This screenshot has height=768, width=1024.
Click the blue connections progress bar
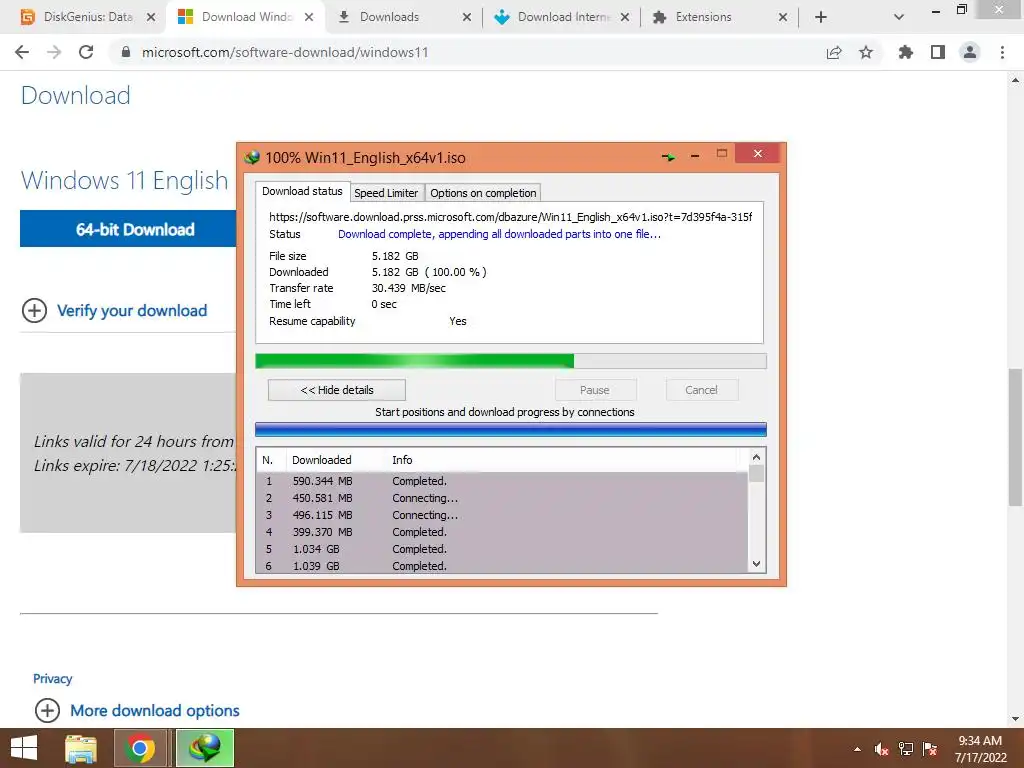(511, 429)
